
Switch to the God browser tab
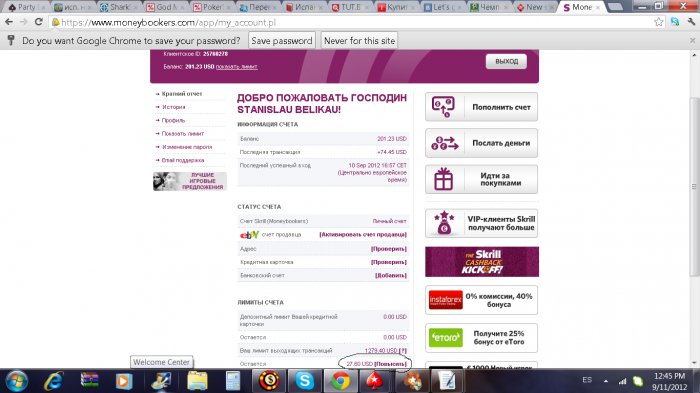(167, 7)
